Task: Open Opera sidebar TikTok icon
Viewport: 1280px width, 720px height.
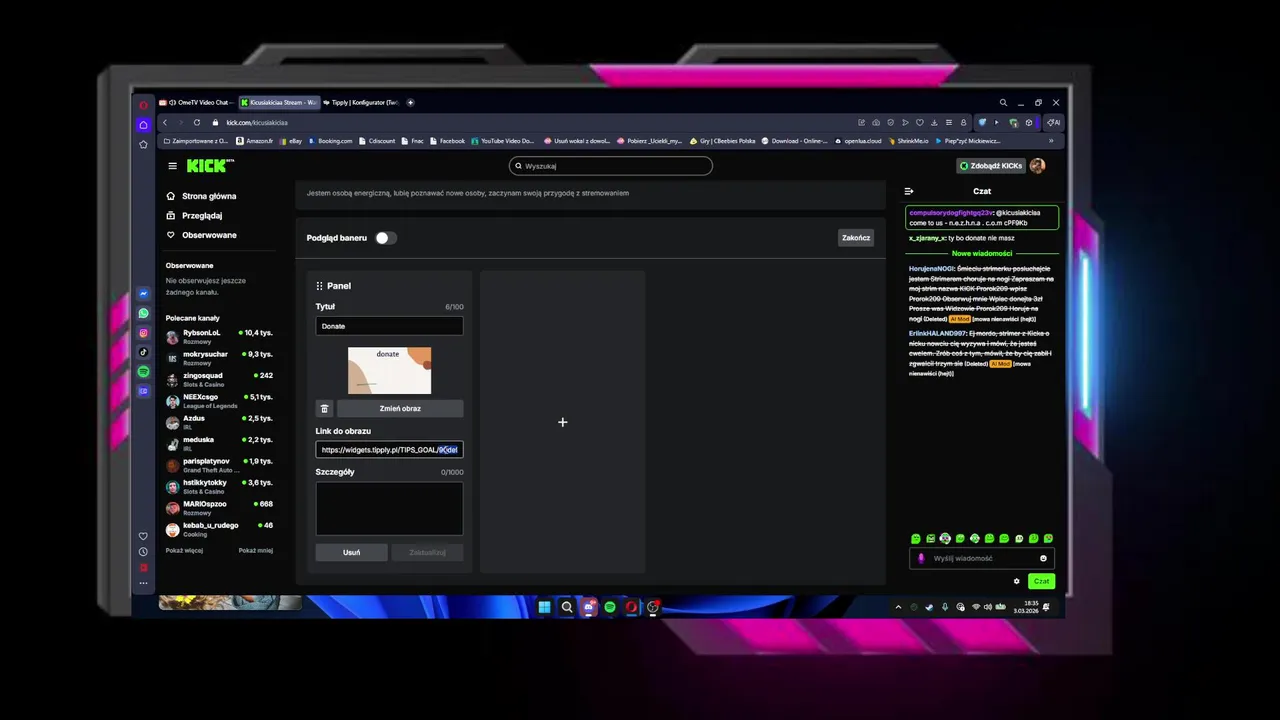Action: pos(143,352)
